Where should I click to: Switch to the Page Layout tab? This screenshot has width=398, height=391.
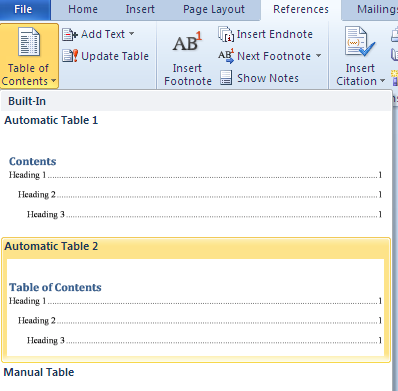pos(214,9)
